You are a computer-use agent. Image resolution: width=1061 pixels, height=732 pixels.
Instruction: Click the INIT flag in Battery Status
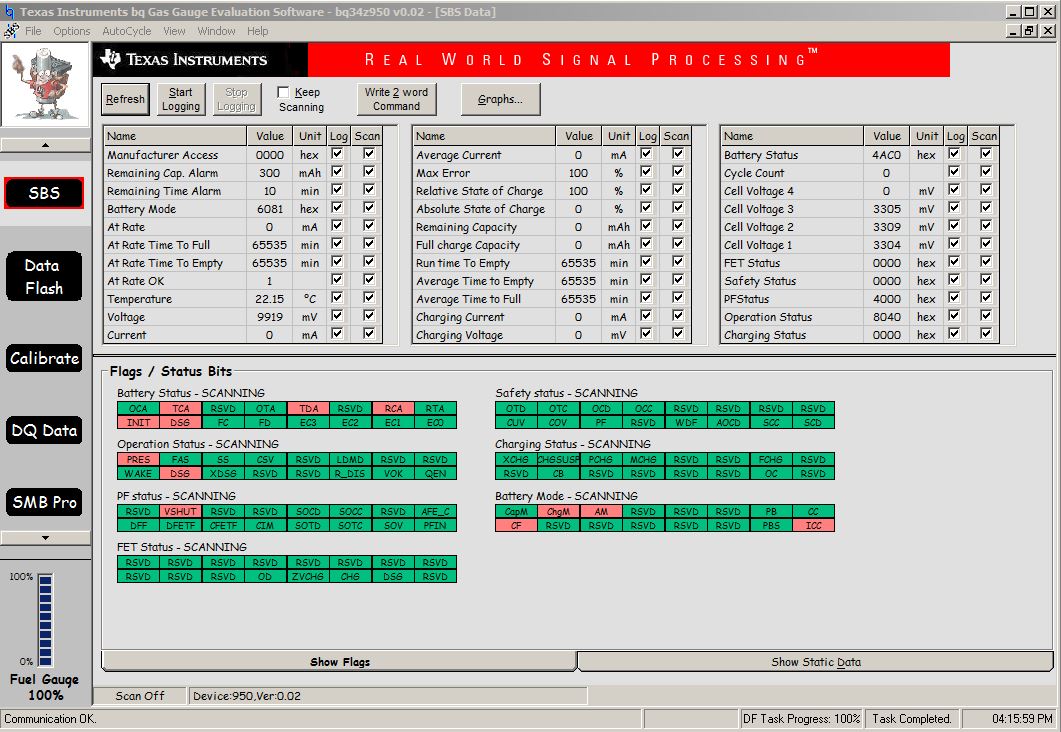click(138, 422)
